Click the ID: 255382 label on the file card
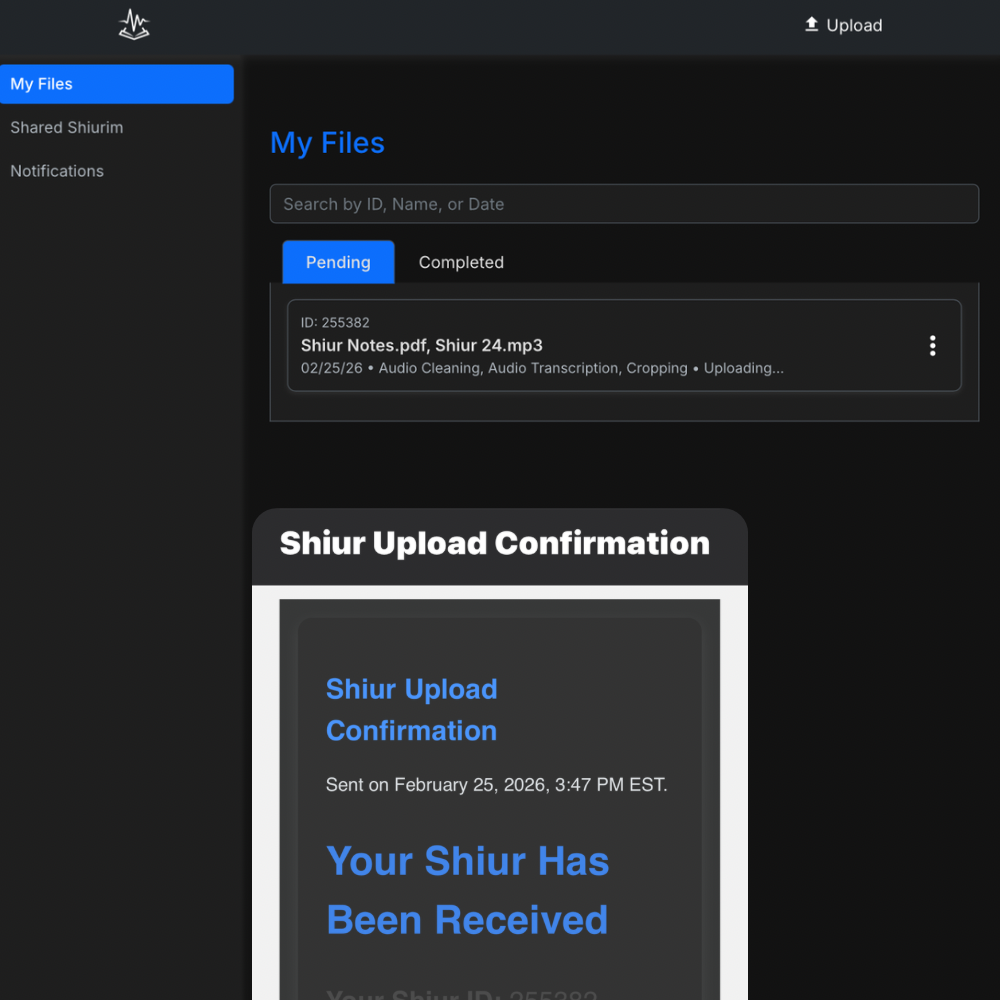Image resolution: width=1000 pixels, height=1000 pixels. [335, 323]
